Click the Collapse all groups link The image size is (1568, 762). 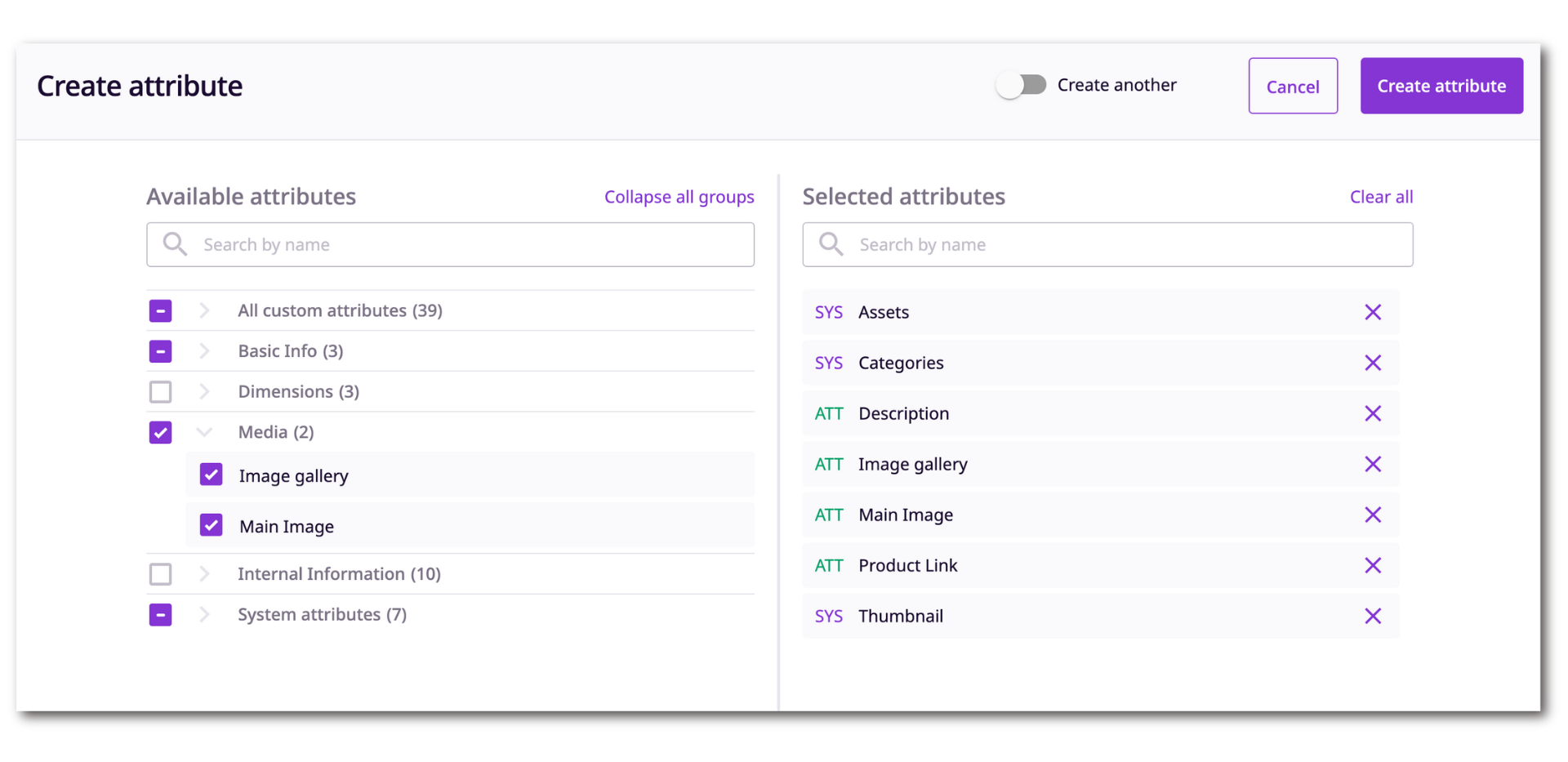(x=679, y=197)
